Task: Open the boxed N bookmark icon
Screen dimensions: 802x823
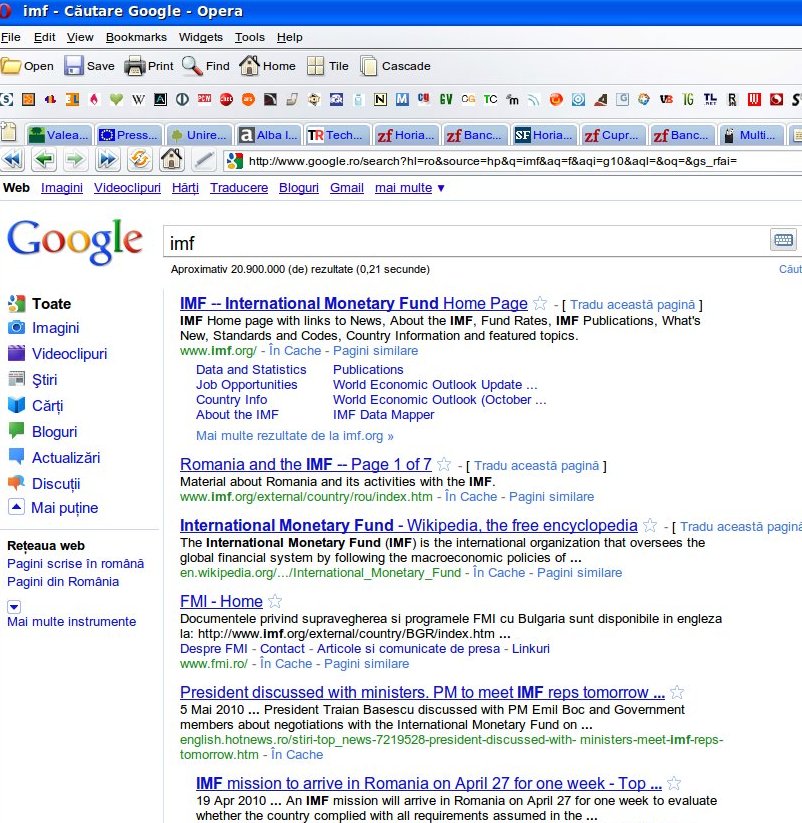Action: click(381, 99)
